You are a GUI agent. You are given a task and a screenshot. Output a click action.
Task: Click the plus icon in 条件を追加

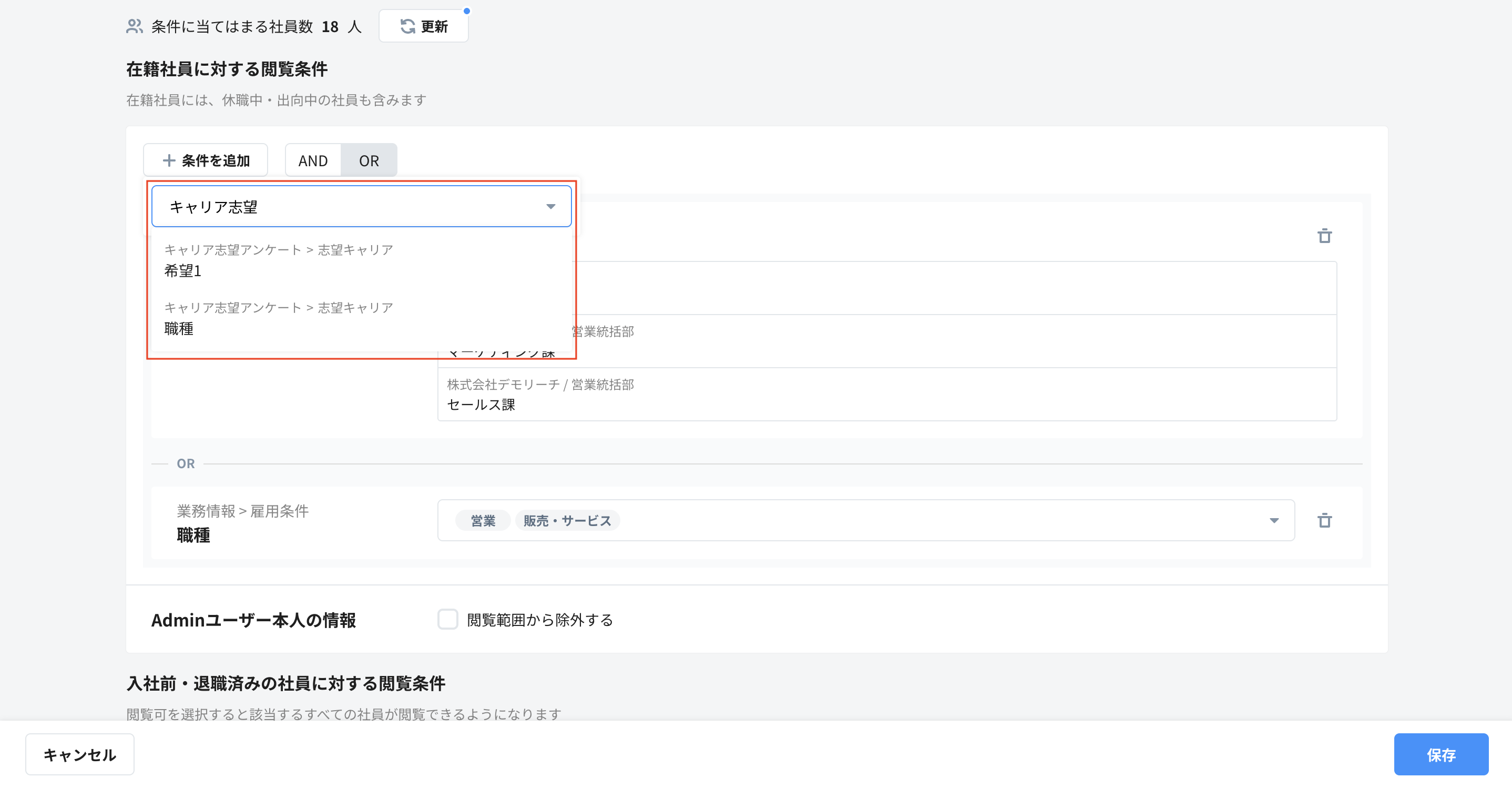(169, 160)
